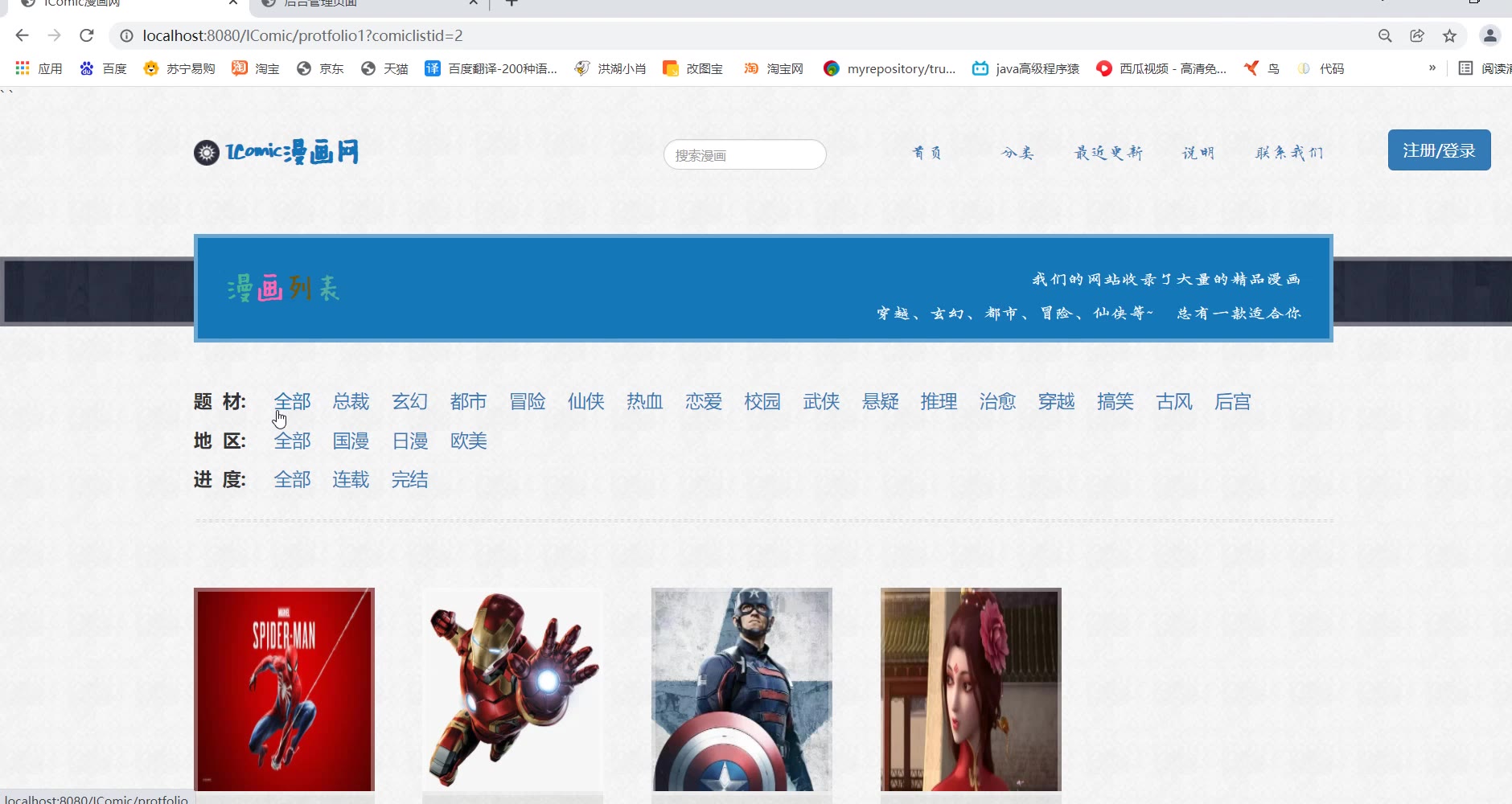This screenshot has height=804, width=1512.
Task: Open the zoom magnifier icon in address bar
Action: (x=1385, y=35)
